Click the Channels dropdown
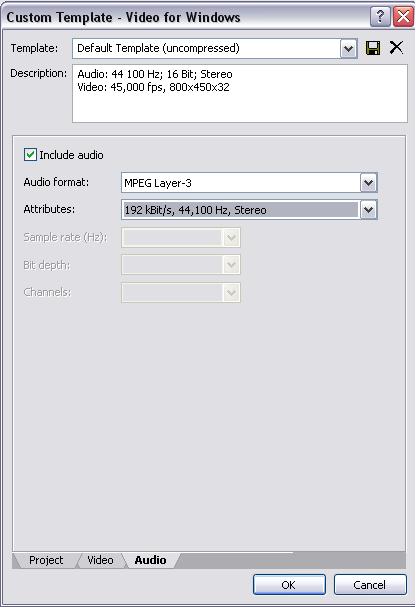 point(180,292)
